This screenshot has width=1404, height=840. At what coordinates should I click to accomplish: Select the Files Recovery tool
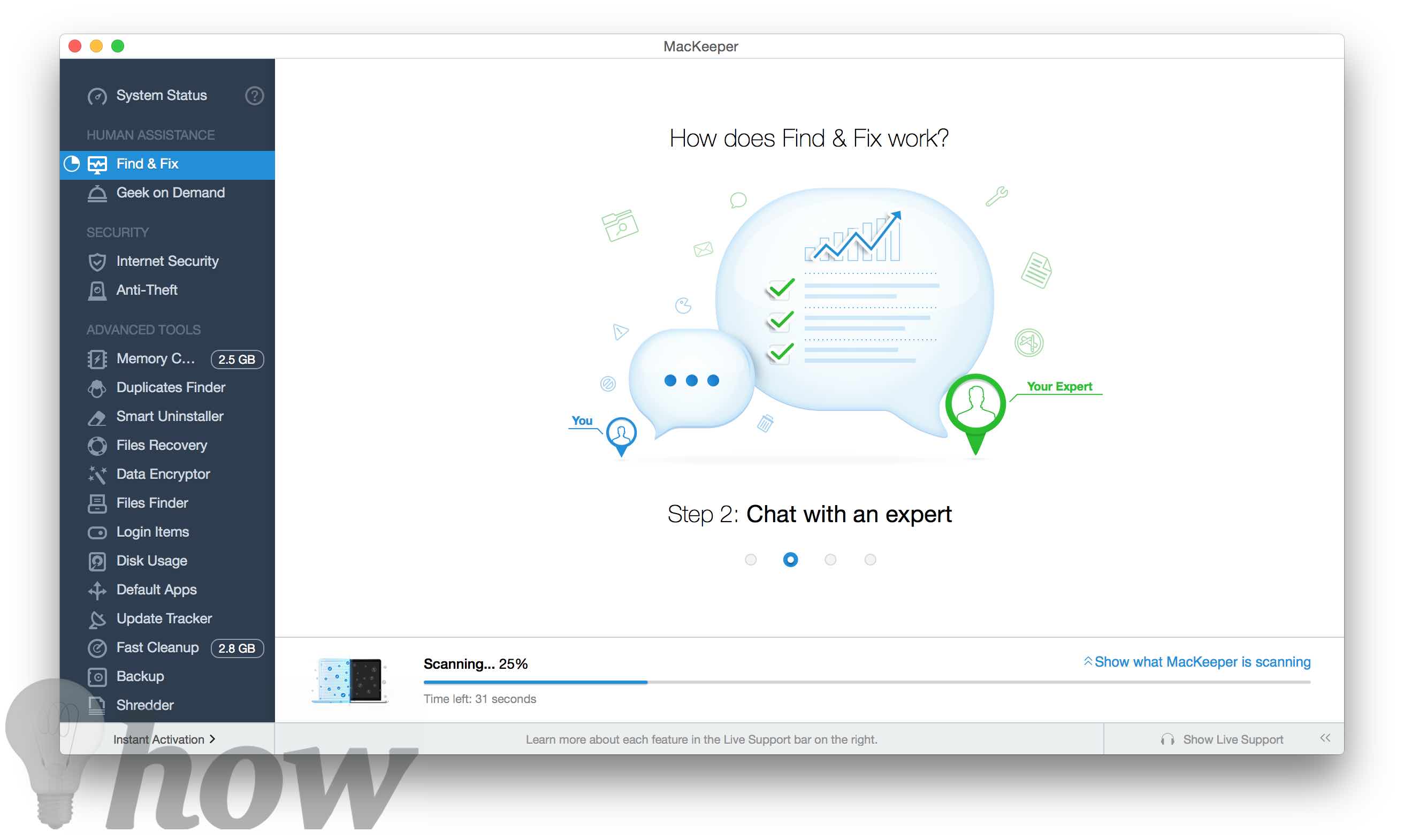[x=163, y=444]
